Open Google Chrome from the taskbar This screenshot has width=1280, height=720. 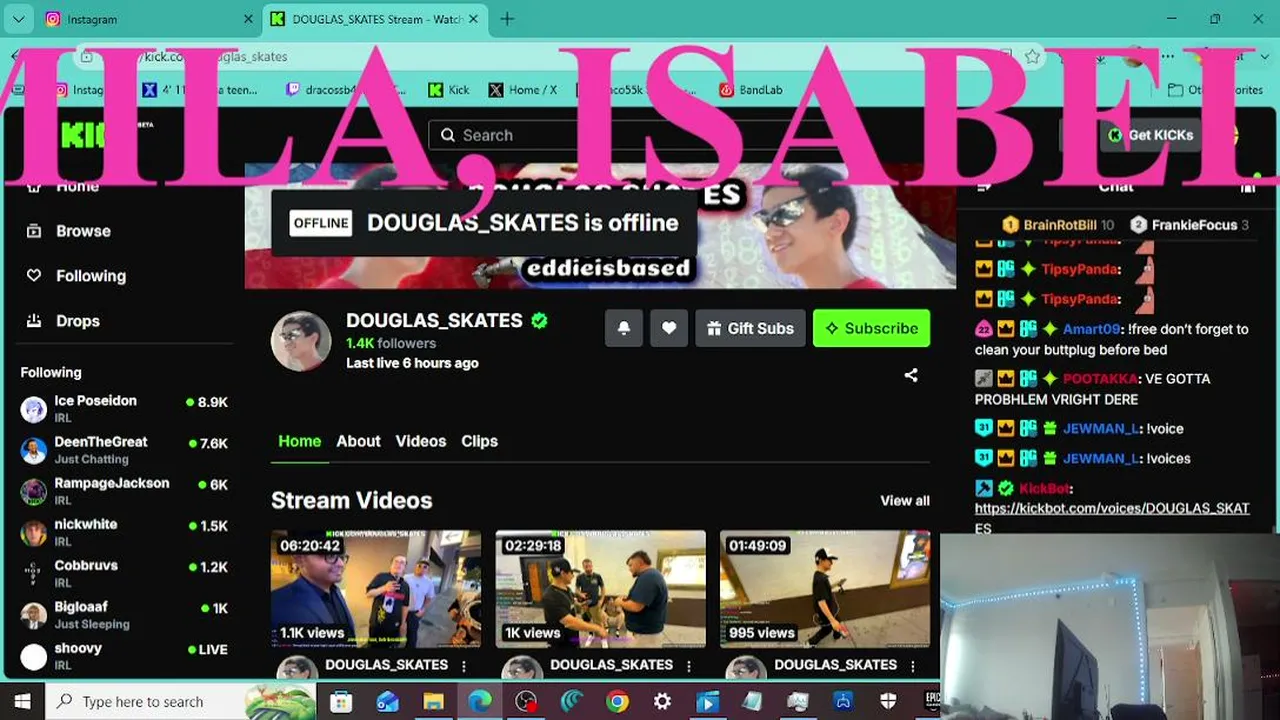[617, 702]
